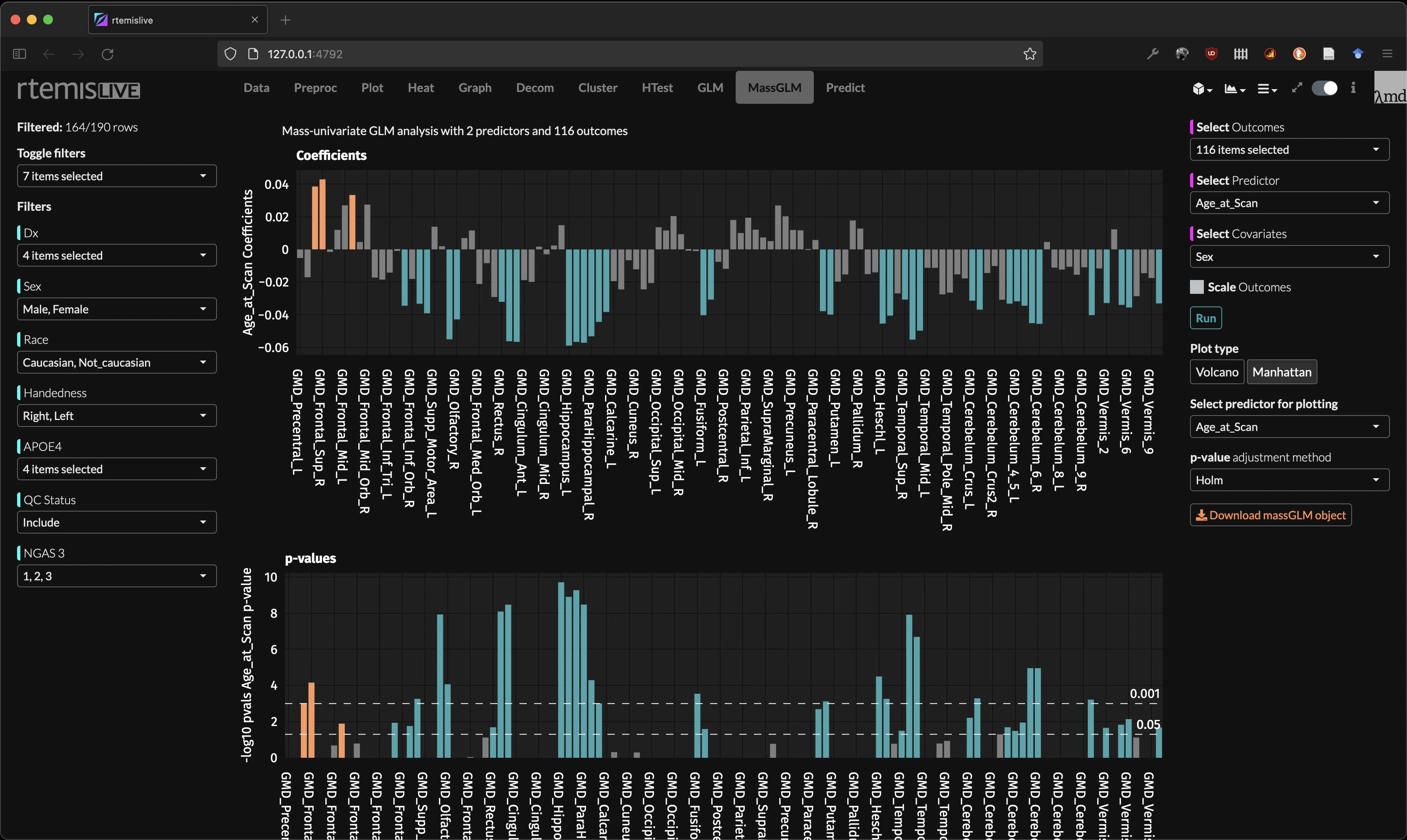Open the Holm p-value adjustment dropdown
This screenshot has width=1407, height=840.
pyautogui.click(x=1289, y=480)
